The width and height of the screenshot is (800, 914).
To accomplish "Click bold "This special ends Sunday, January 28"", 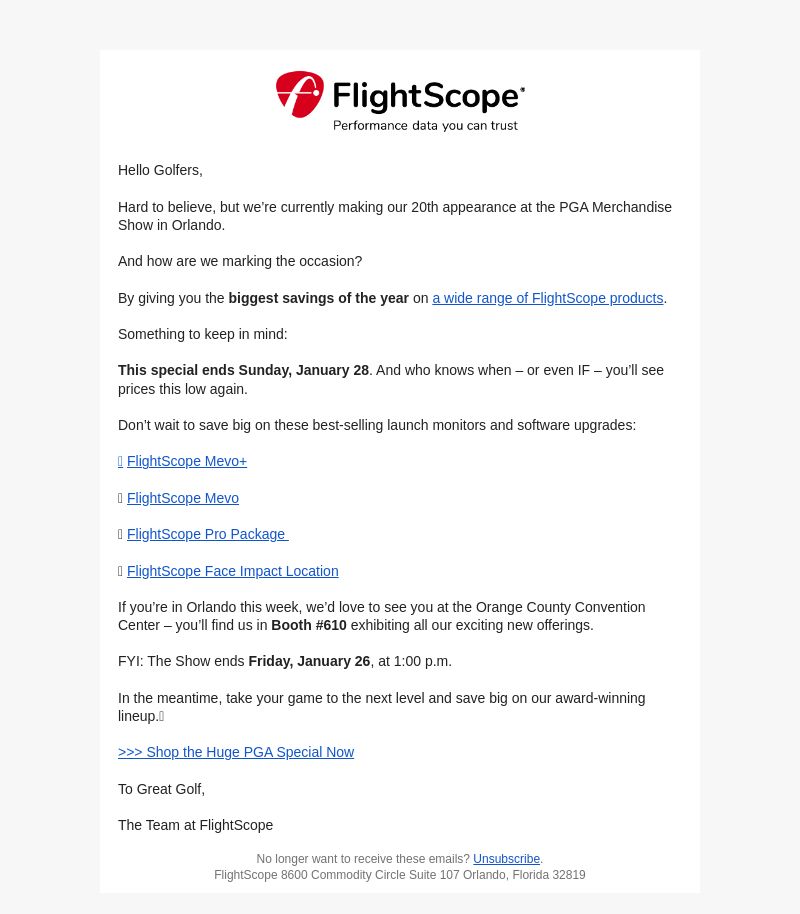I will pos(243,371).
